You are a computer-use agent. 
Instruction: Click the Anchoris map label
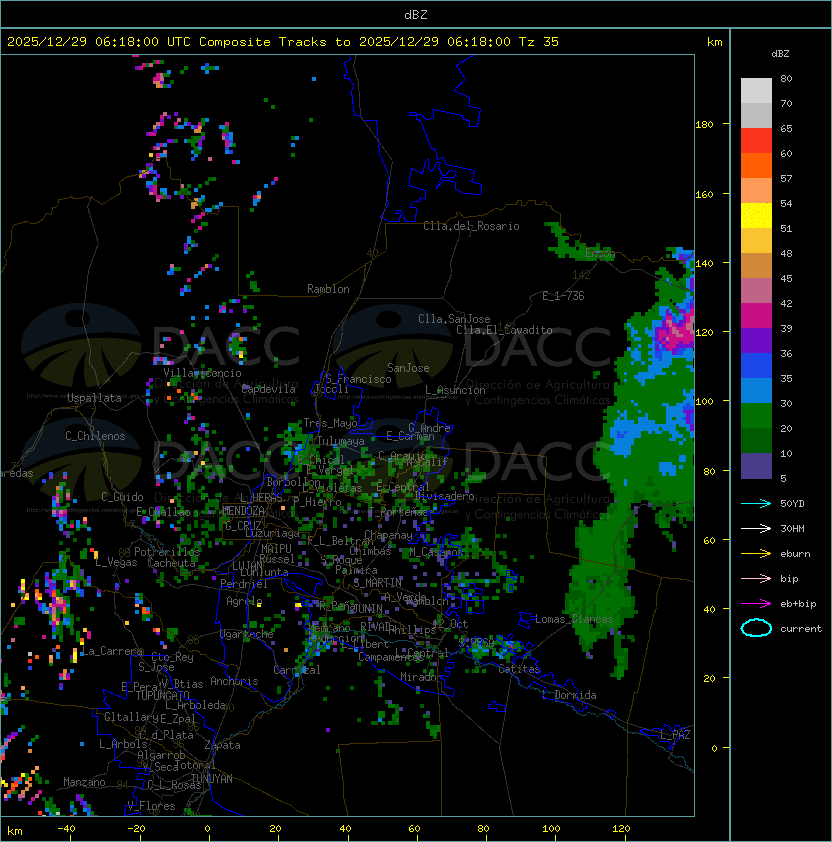coord(234,681)
